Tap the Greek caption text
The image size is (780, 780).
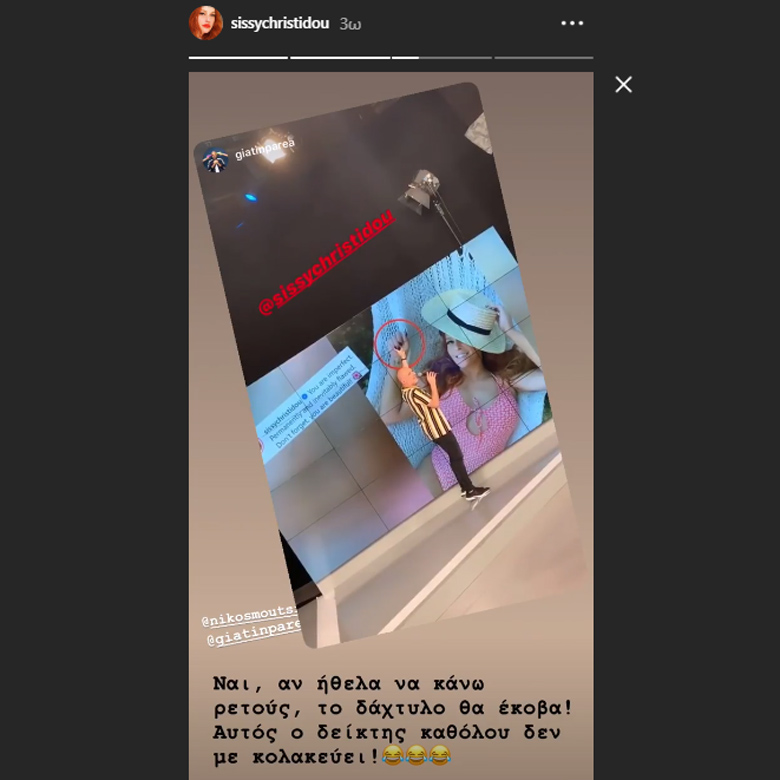click(392, 720)
